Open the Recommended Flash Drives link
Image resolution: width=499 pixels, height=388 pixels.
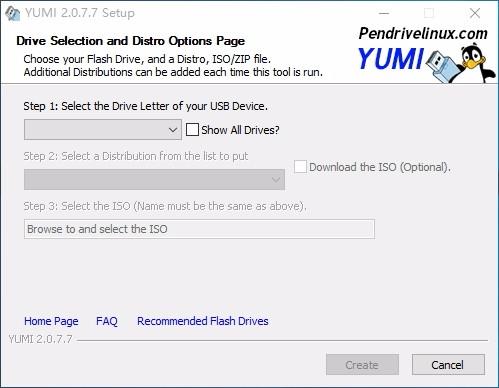[x=203, y=321]
